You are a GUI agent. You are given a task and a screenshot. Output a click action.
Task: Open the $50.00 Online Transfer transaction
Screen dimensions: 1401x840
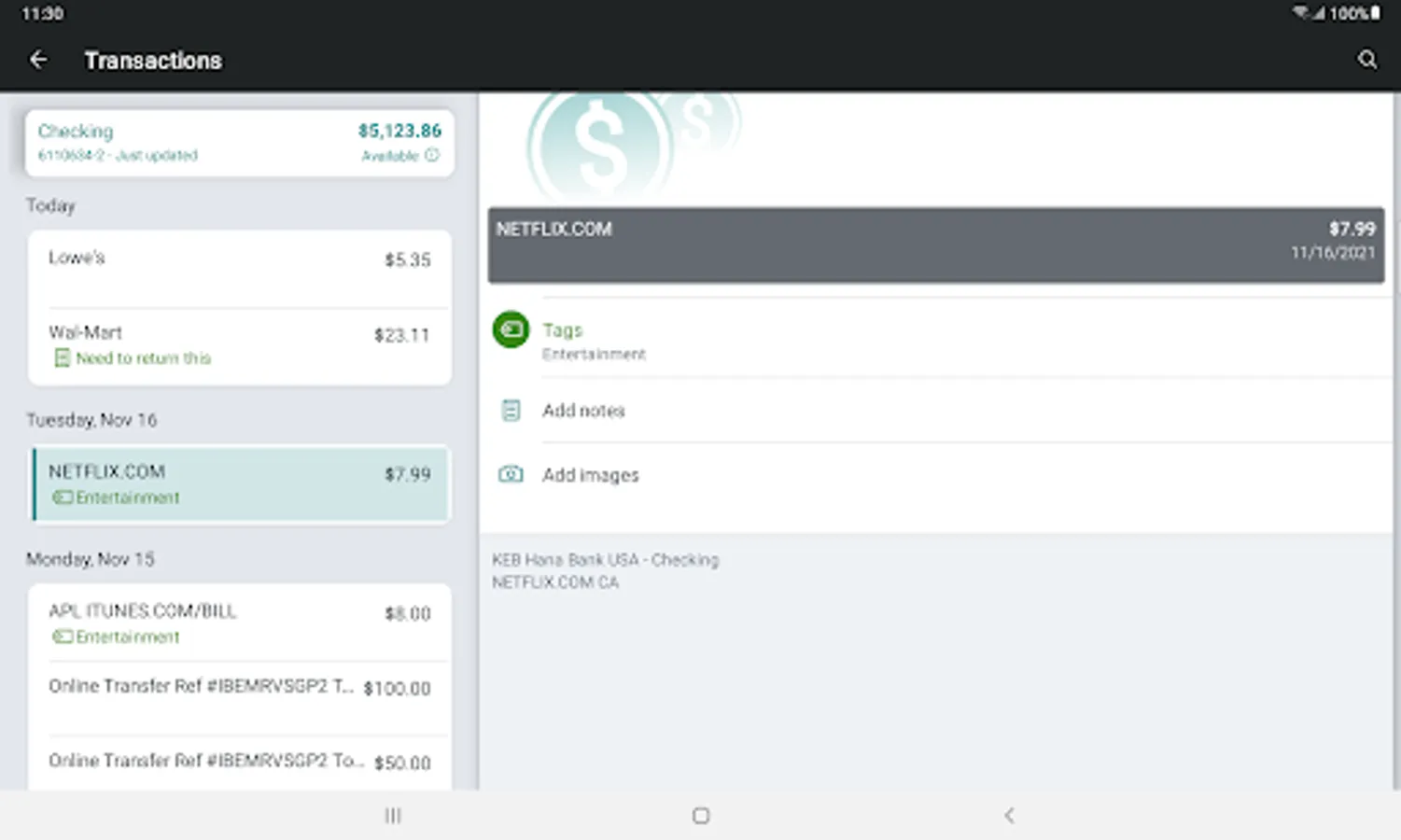pos(240,764)
